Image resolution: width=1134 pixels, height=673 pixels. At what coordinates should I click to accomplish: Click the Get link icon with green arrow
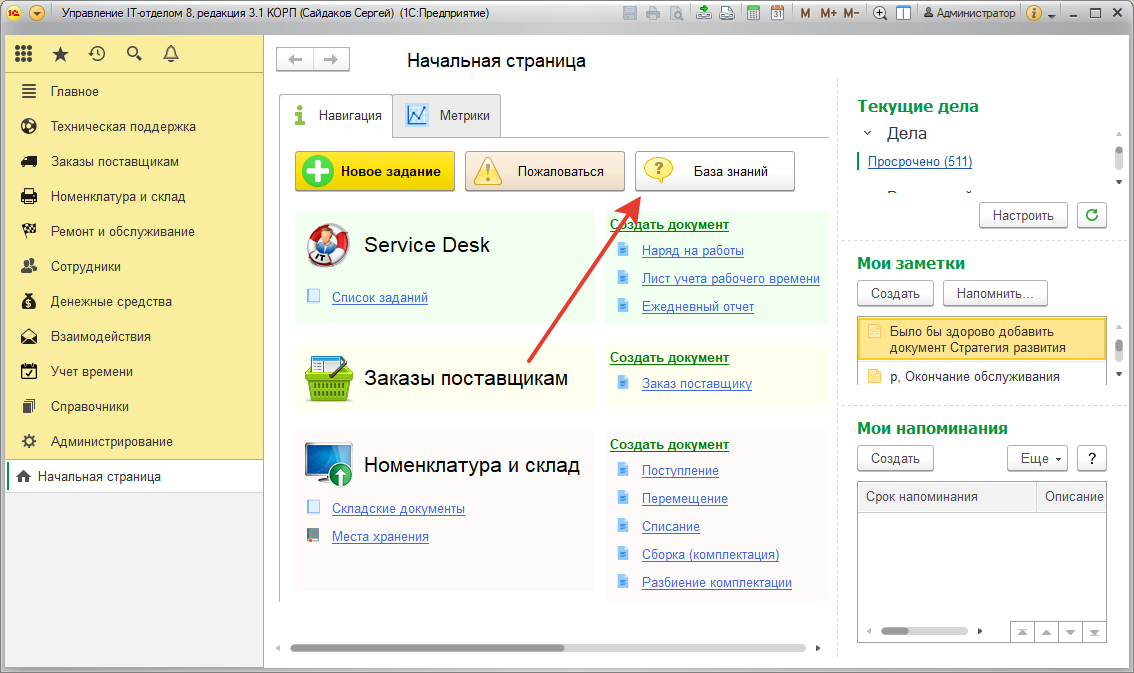pos(704,13)
